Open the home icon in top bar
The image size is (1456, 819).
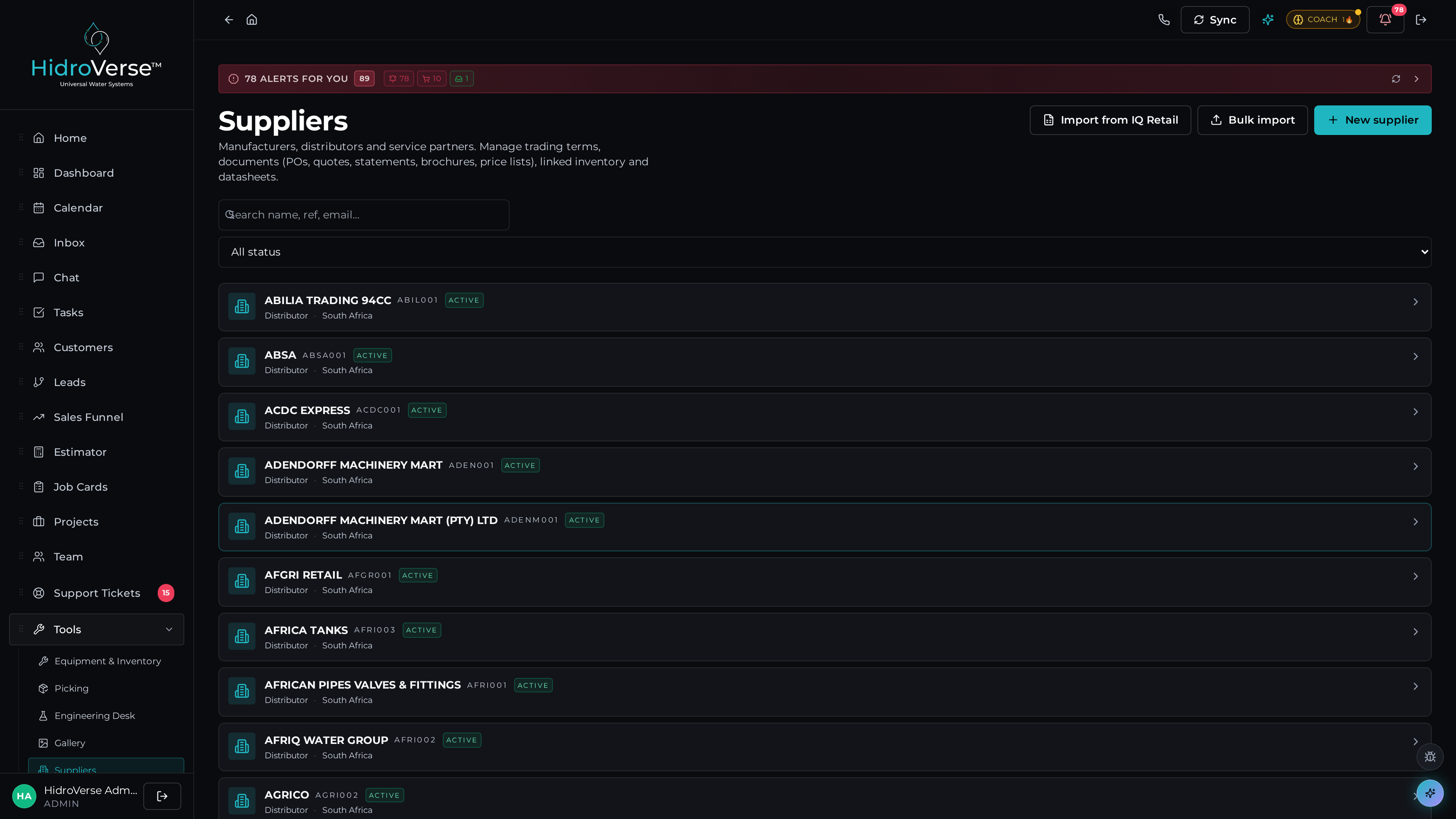click(251, 20)
